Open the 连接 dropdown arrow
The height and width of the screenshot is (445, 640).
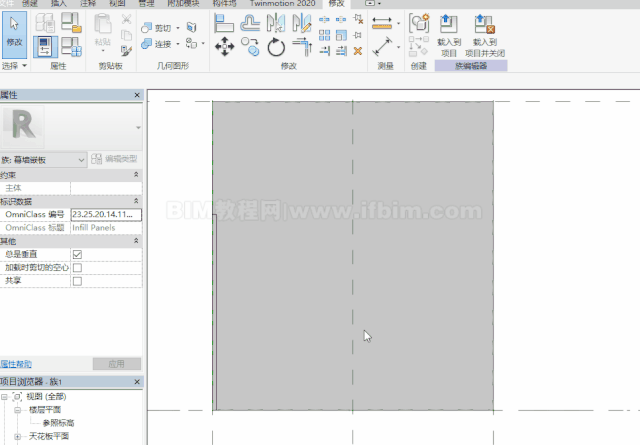[178, 44]
